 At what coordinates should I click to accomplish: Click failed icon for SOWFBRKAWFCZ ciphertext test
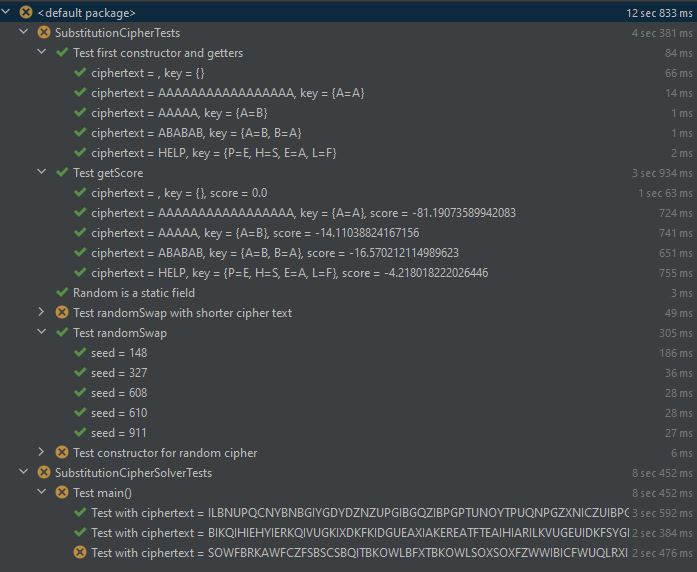[80, 552]
